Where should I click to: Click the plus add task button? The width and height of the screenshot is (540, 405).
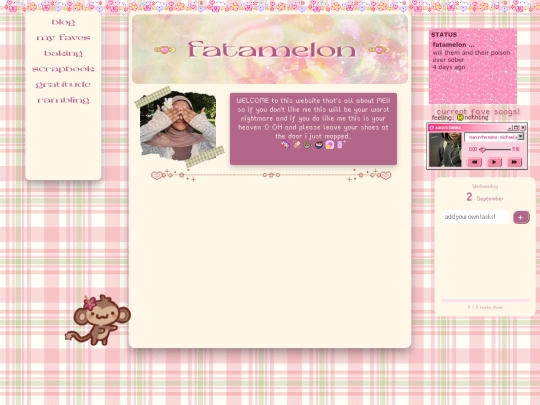521,217
